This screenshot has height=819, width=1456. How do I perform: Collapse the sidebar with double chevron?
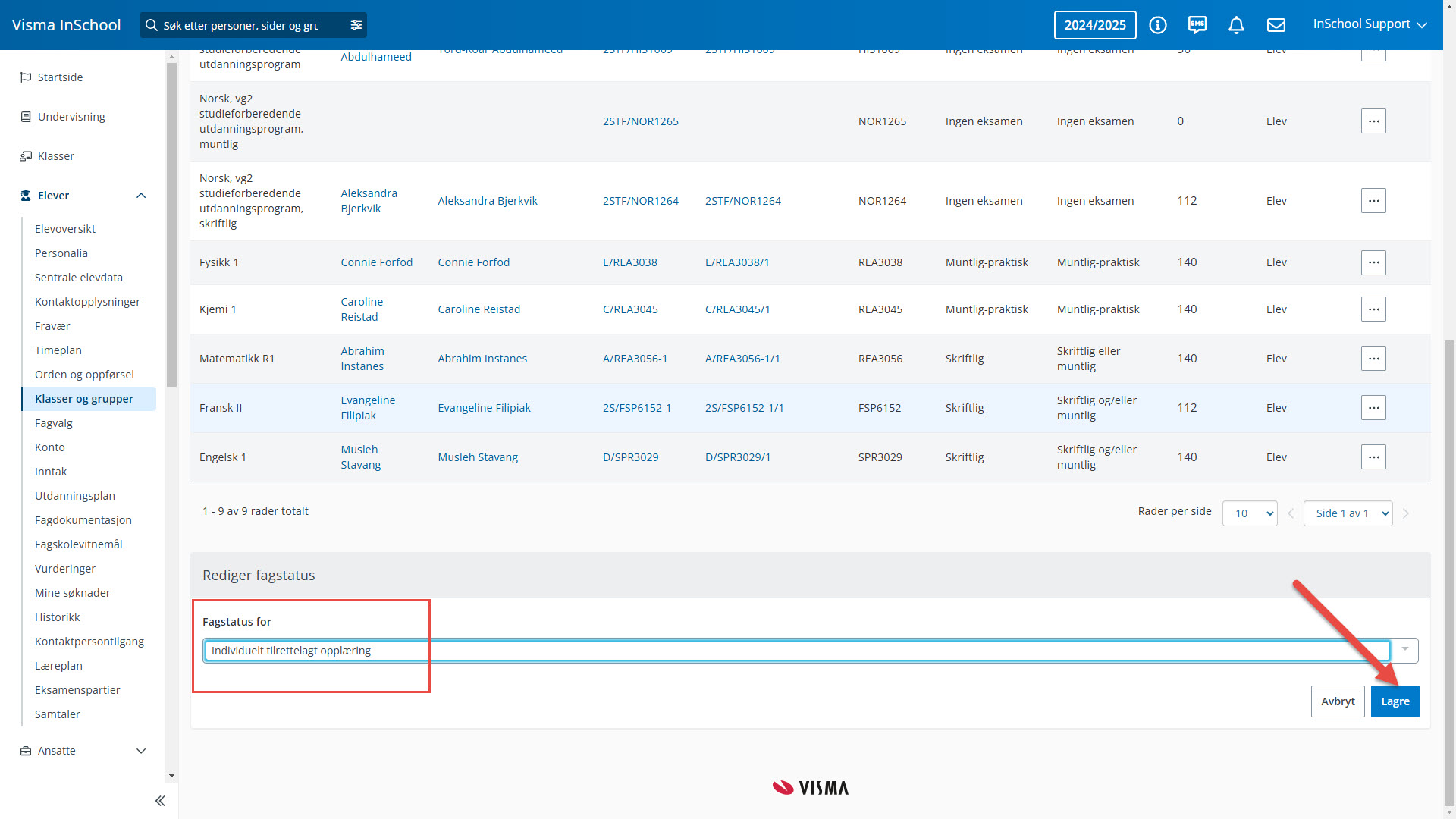tap(160, 801)
